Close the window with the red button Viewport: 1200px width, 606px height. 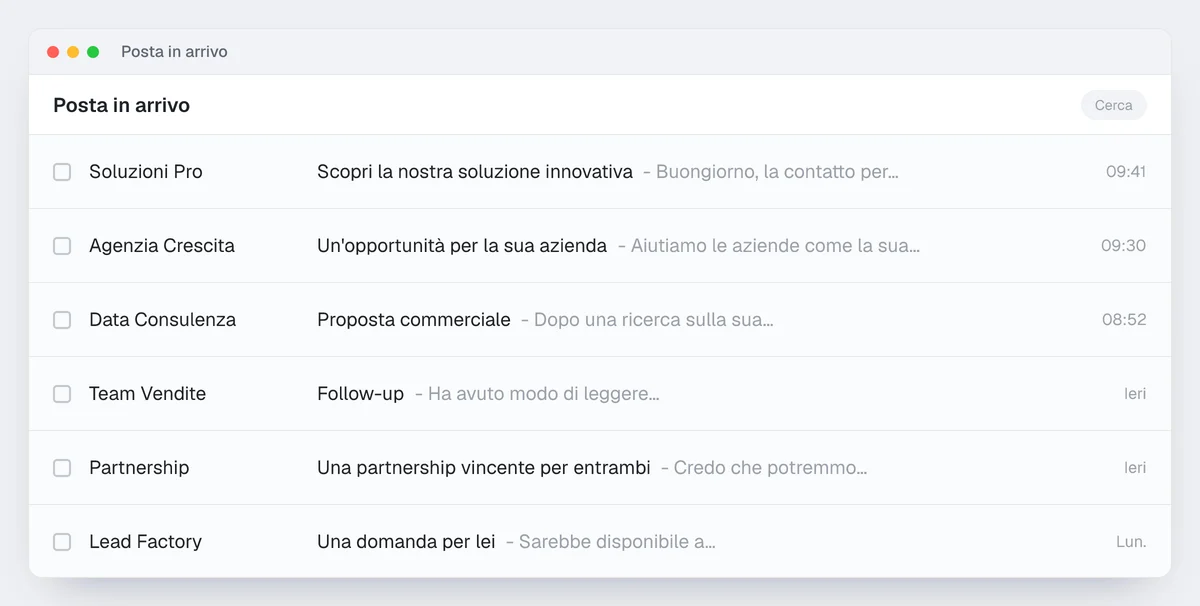tap(53, 52)
